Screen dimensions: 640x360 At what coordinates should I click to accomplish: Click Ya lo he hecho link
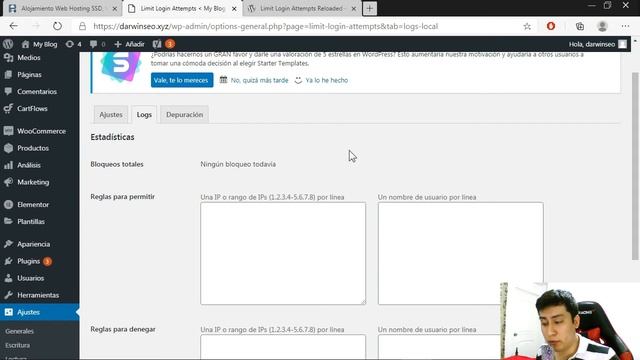pos(327,80)
